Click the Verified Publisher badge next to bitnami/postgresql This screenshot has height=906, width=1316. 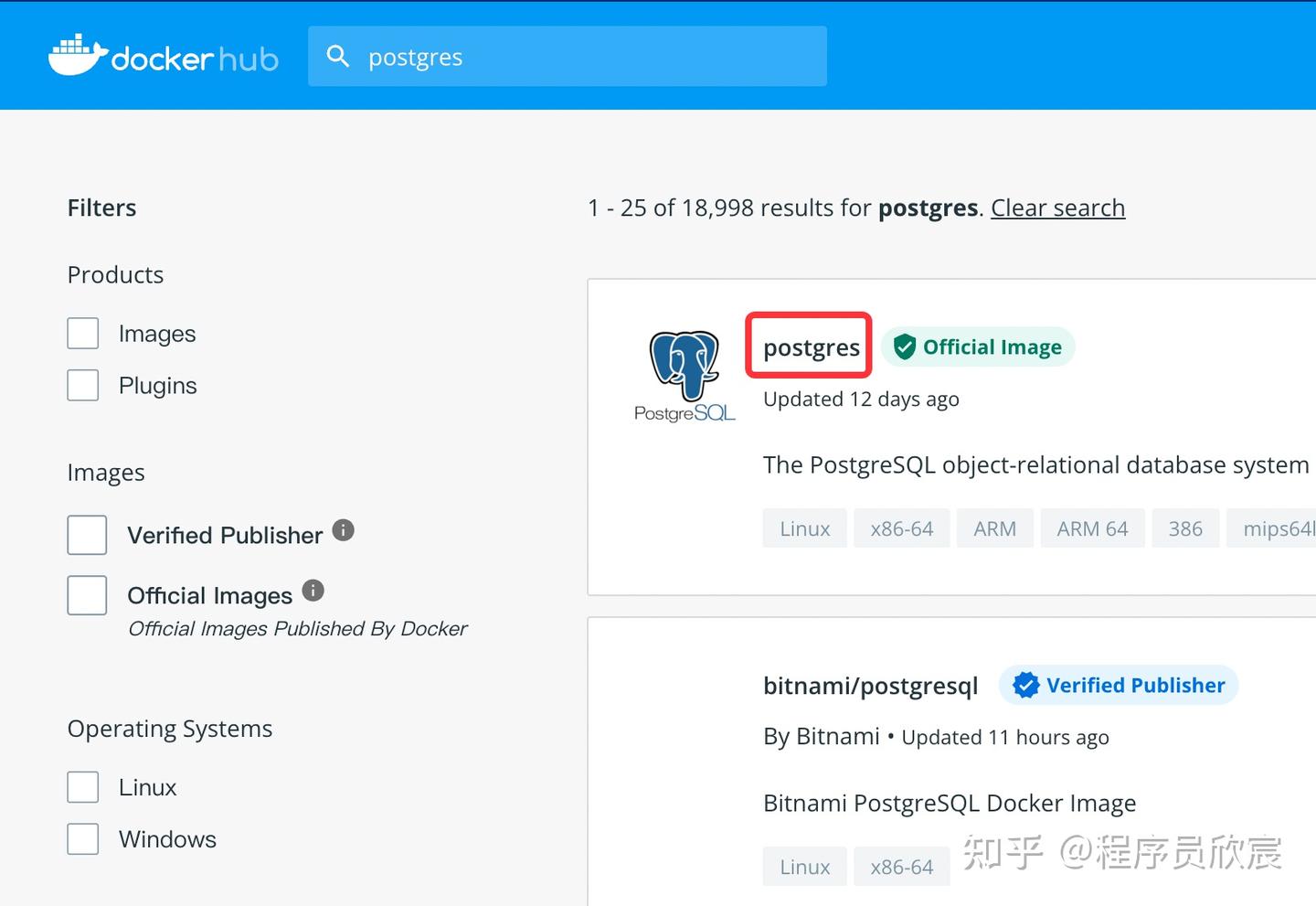tap(1118, 685)
